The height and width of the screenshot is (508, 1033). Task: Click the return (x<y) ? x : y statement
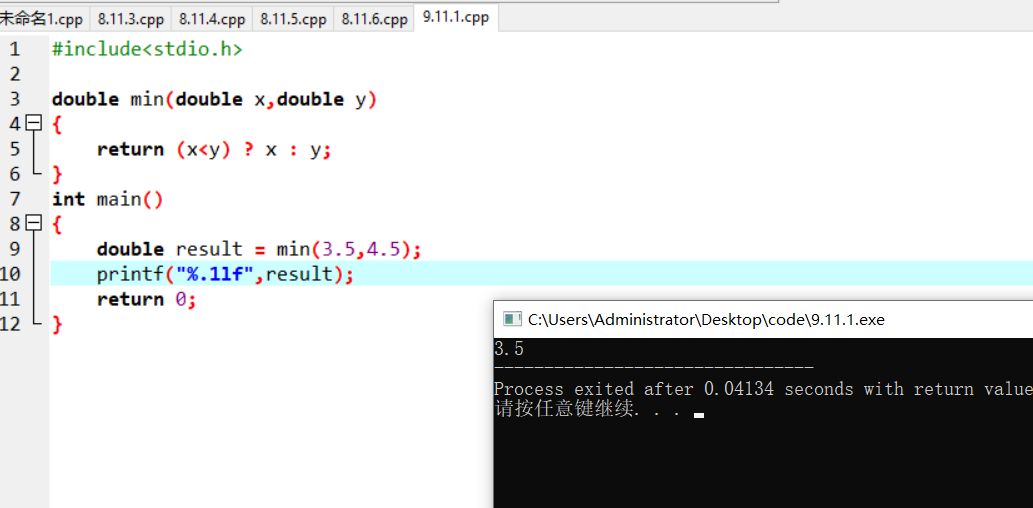tap(214, 150)
